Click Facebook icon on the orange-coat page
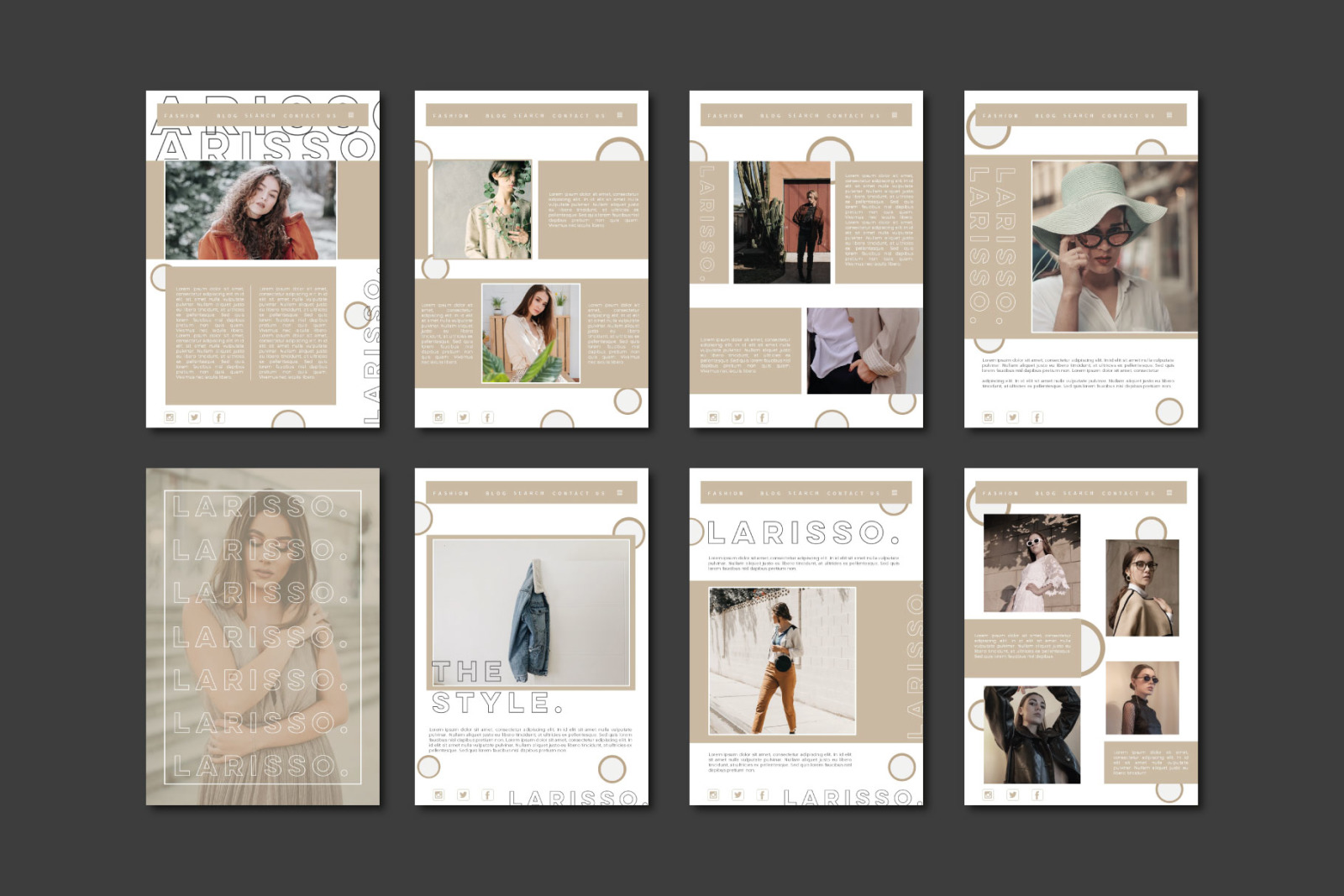Viewport: 1344px width, 896px height. coord(219,417)
